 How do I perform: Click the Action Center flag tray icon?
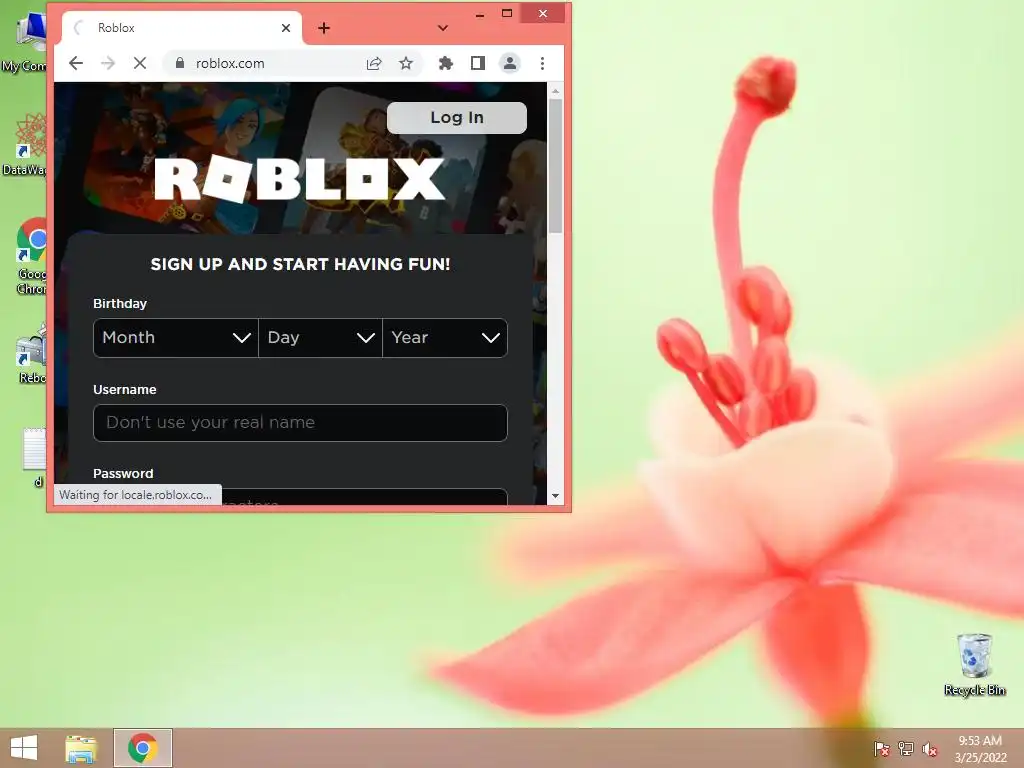point(882,748)
